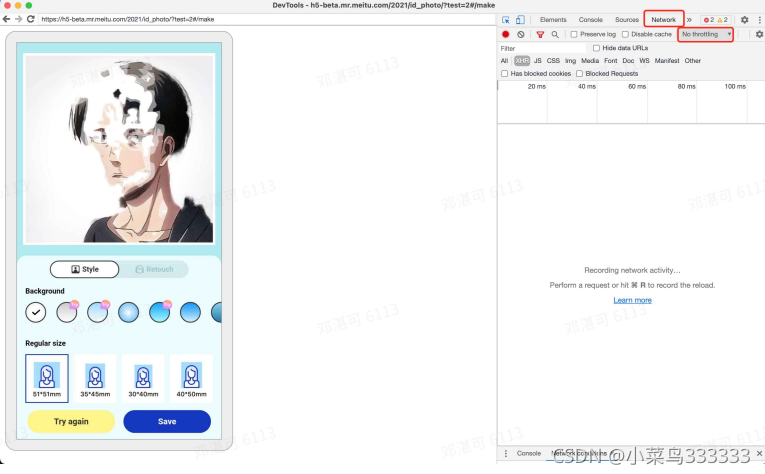Image resolution: width=765 pixels, height=474 pixels.
Task: Clear the network log
Action: (521, 34)
